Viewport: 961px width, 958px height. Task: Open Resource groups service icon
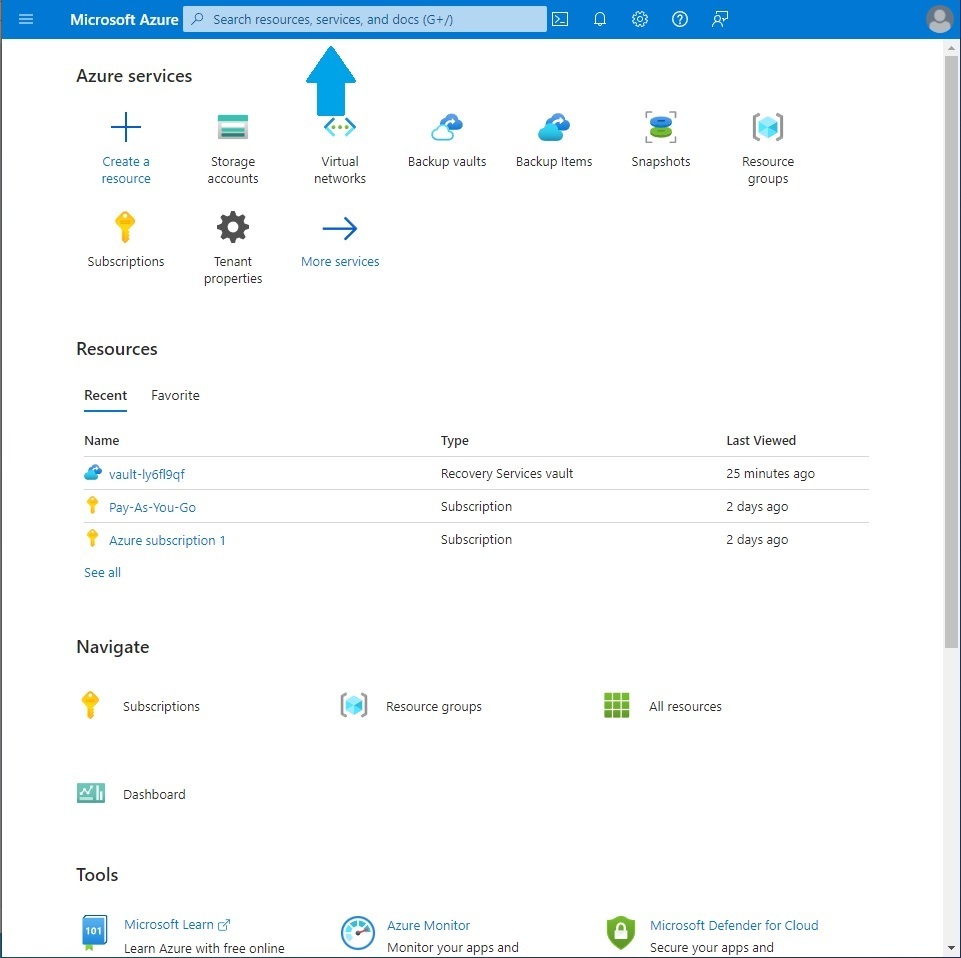point(768,127)
